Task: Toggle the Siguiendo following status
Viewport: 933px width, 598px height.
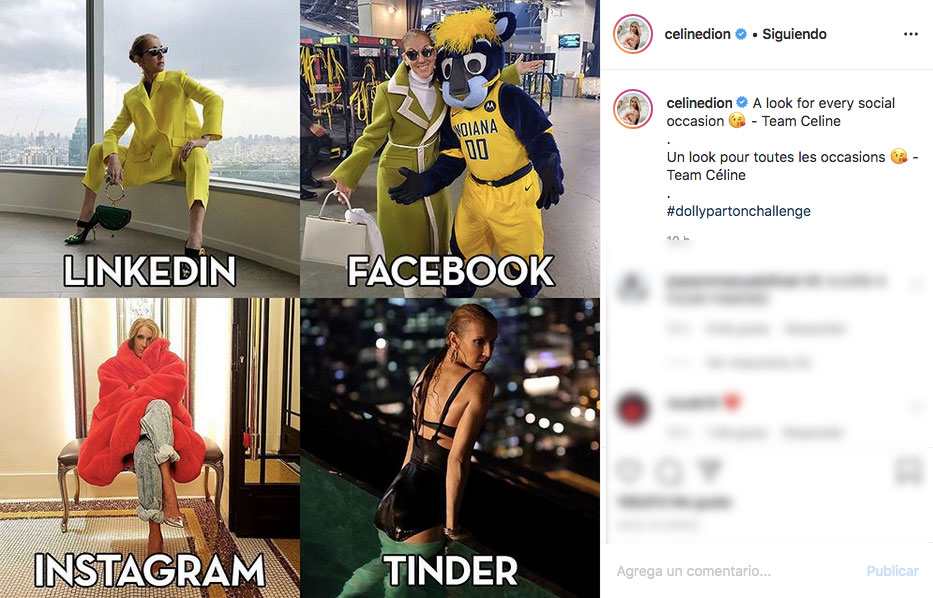Action: pyautogui.click(x=794, y=34)
